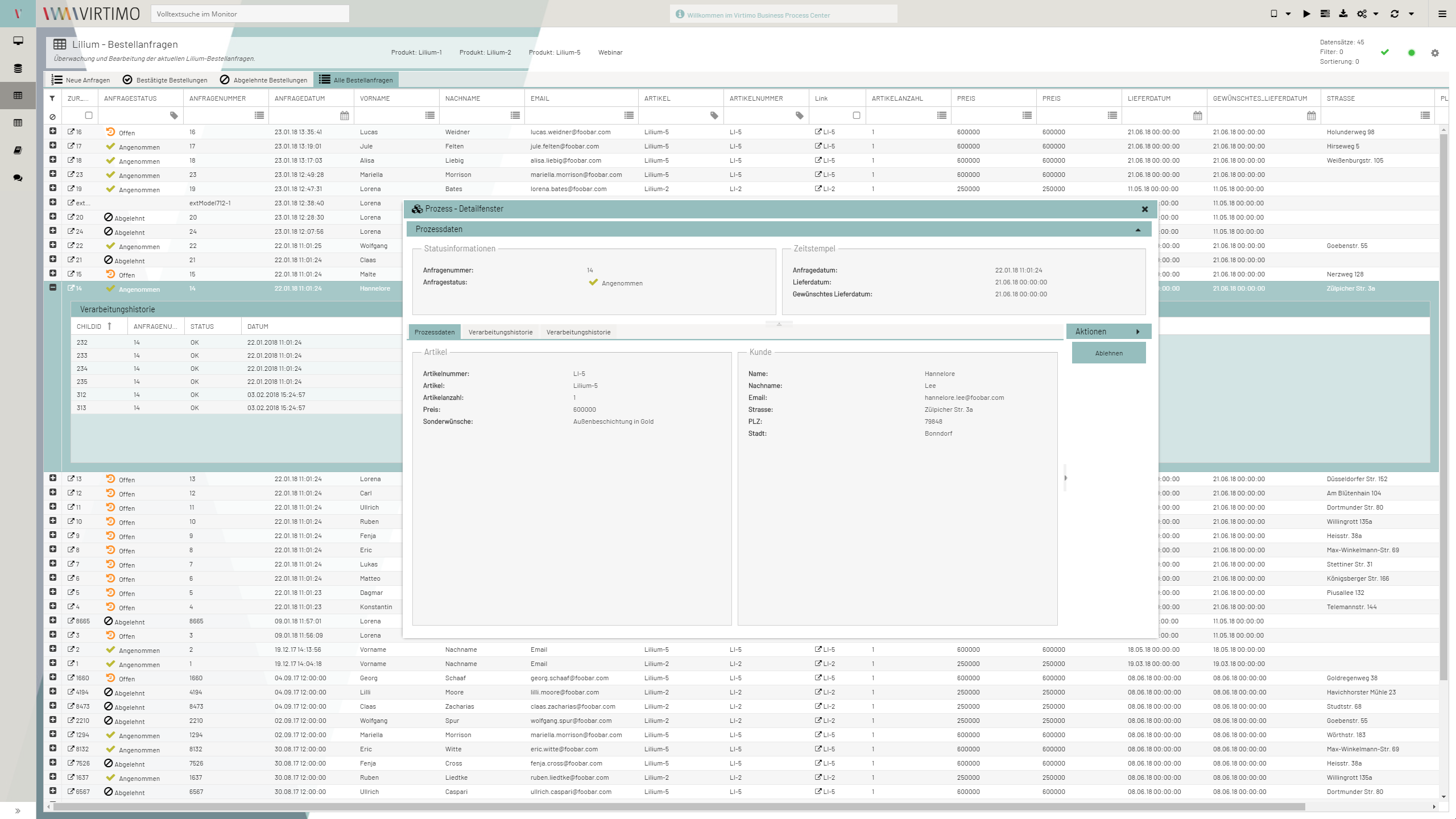
Task: Click the Ablehnen button
Action: 1108,353
